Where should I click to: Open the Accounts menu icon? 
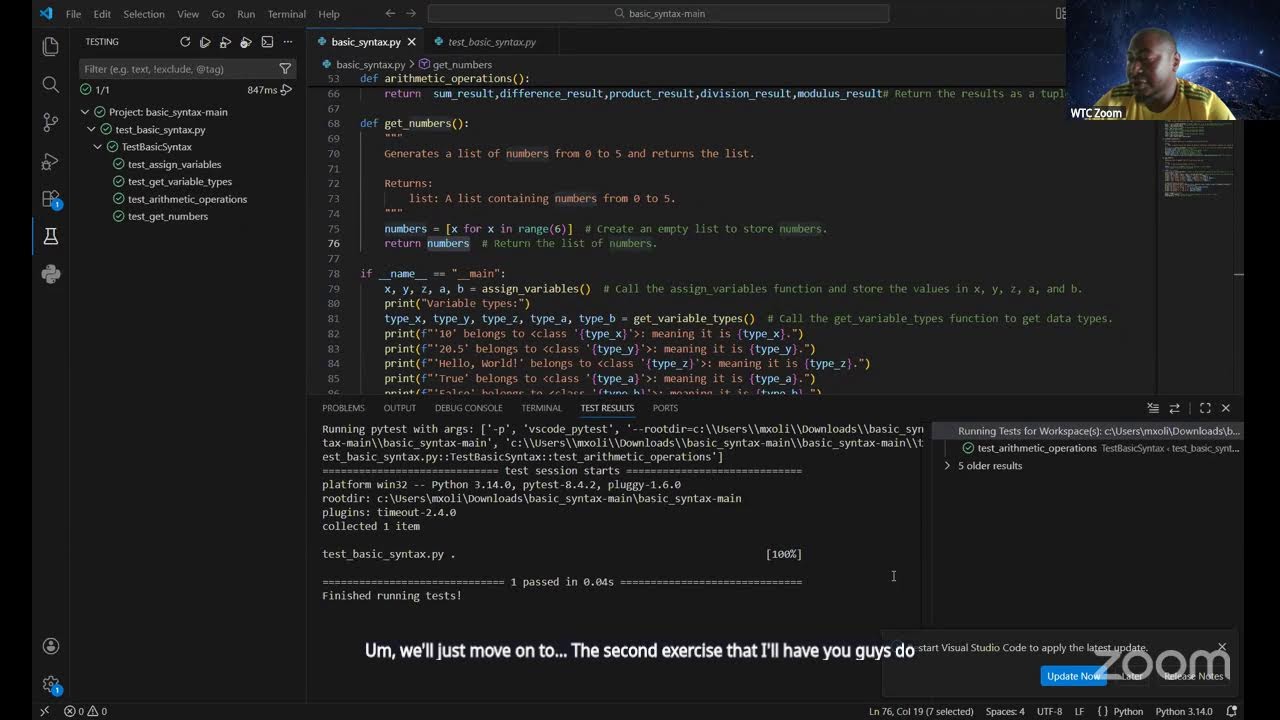tap(51, 646)
